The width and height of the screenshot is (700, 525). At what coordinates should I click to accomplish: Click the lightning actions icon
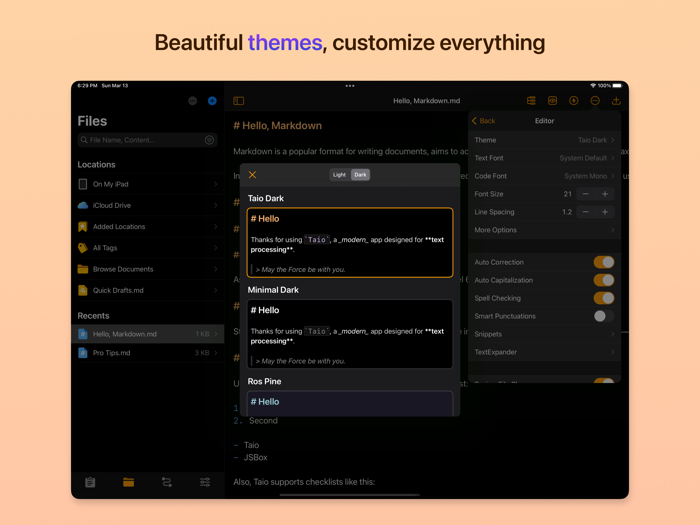[x=574, y=100]
